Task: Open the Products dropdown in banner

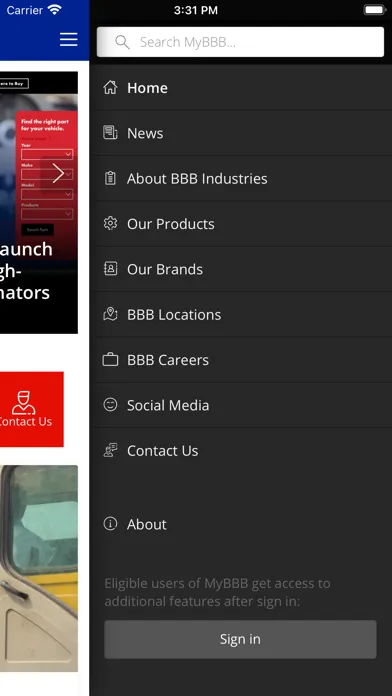Action: tap(47, 214)
